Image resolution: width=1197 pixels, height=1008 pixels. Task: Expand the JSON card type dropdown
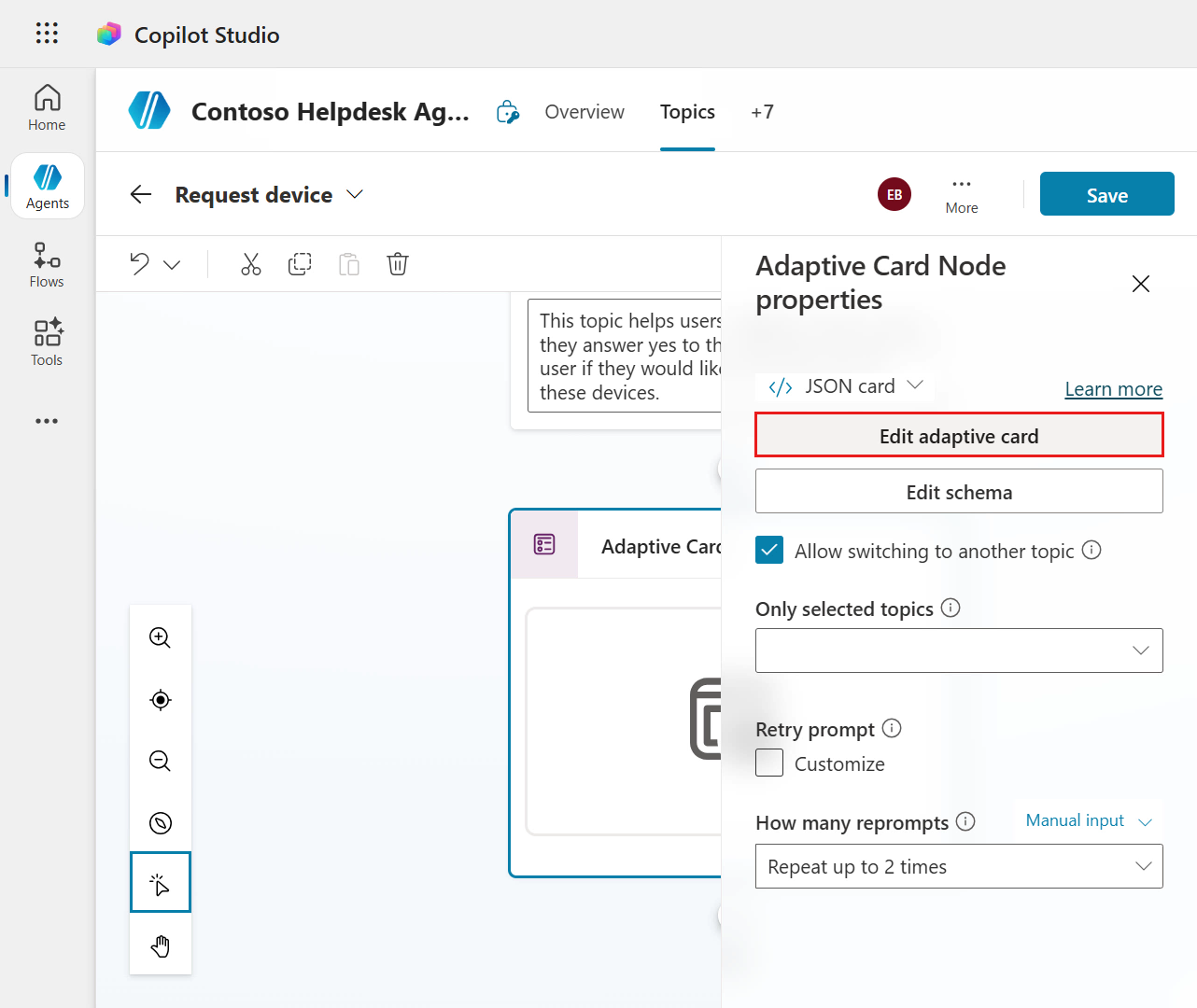846,386
